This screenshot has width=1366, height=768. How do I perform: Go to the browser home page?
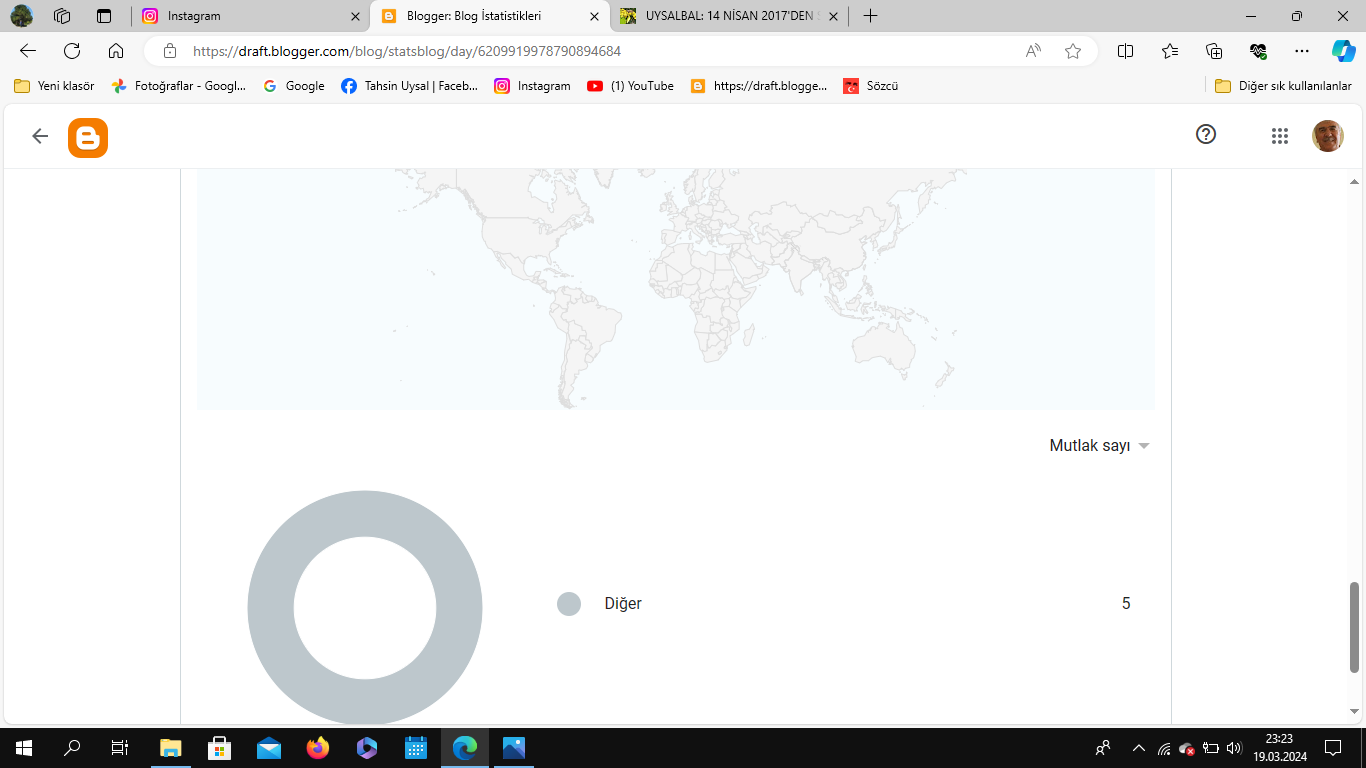(116, 51)
